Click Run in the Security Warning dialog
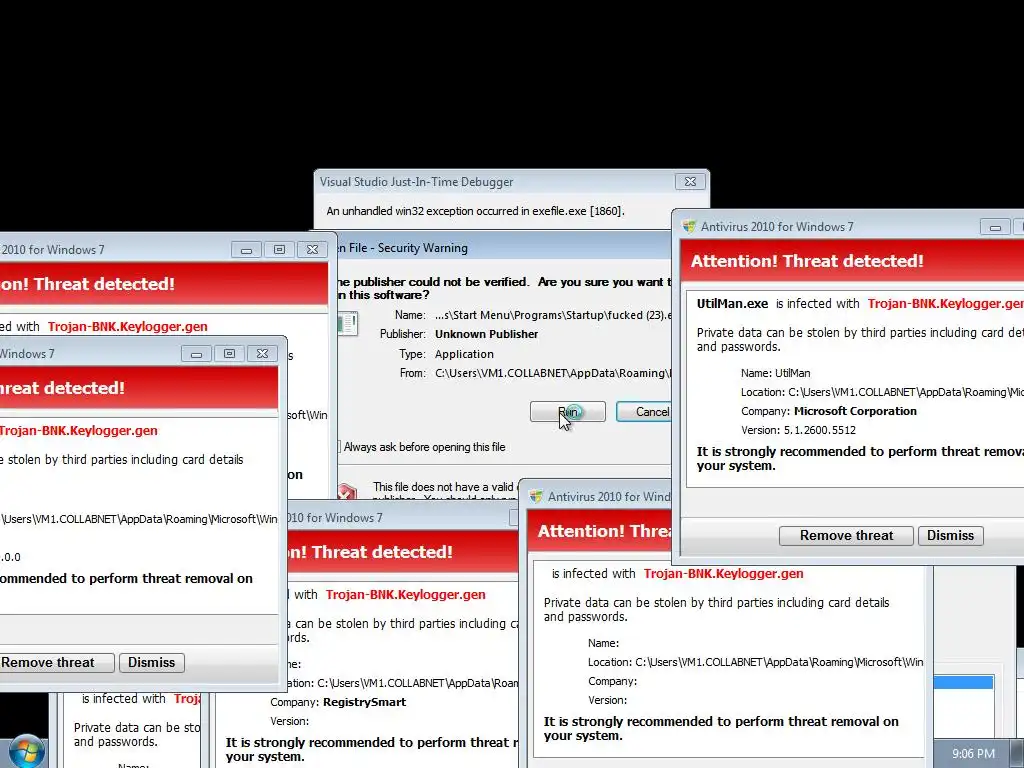 click(568, 411)
